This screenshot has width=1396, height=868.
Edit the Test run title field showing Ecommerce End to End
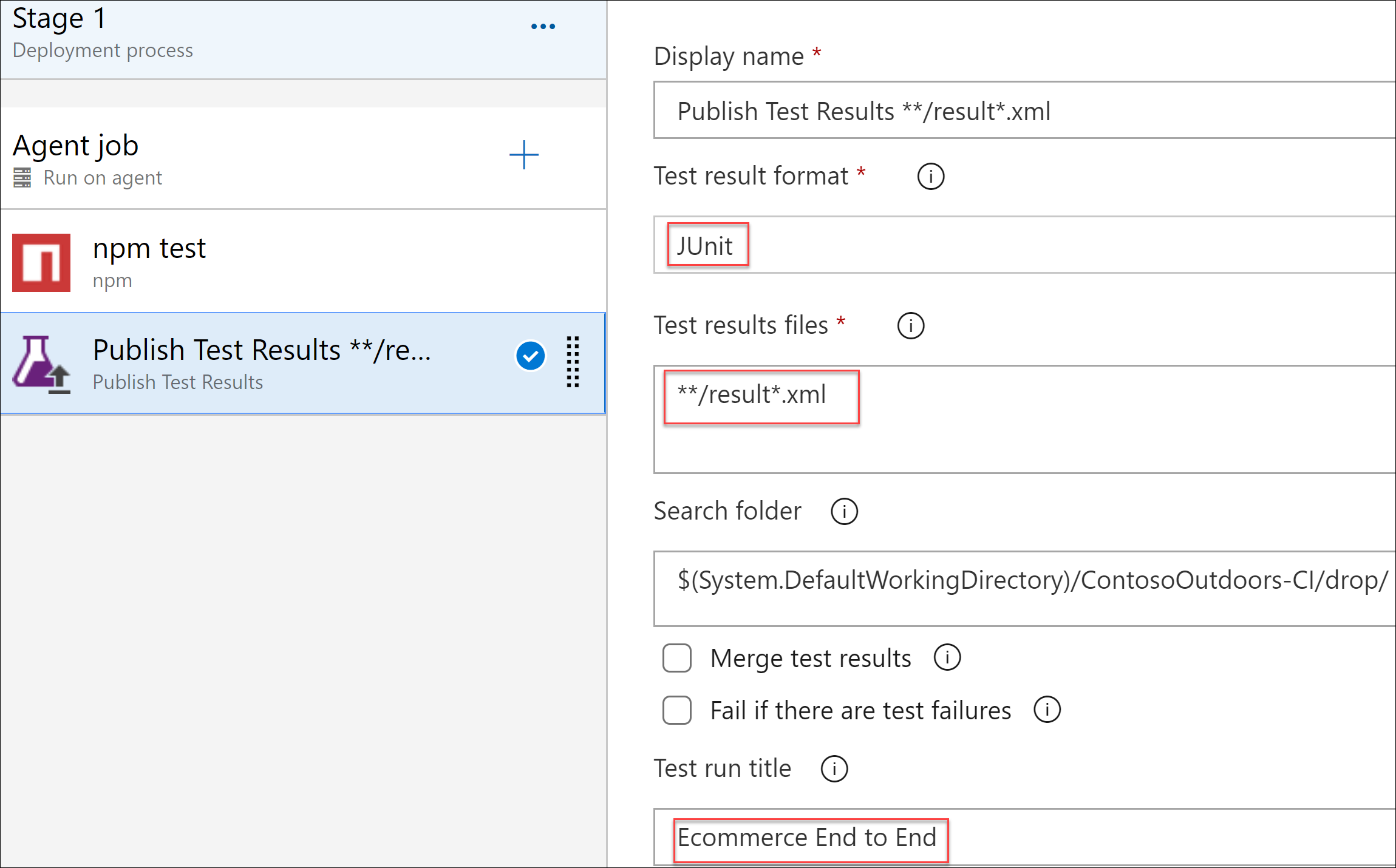810,838
